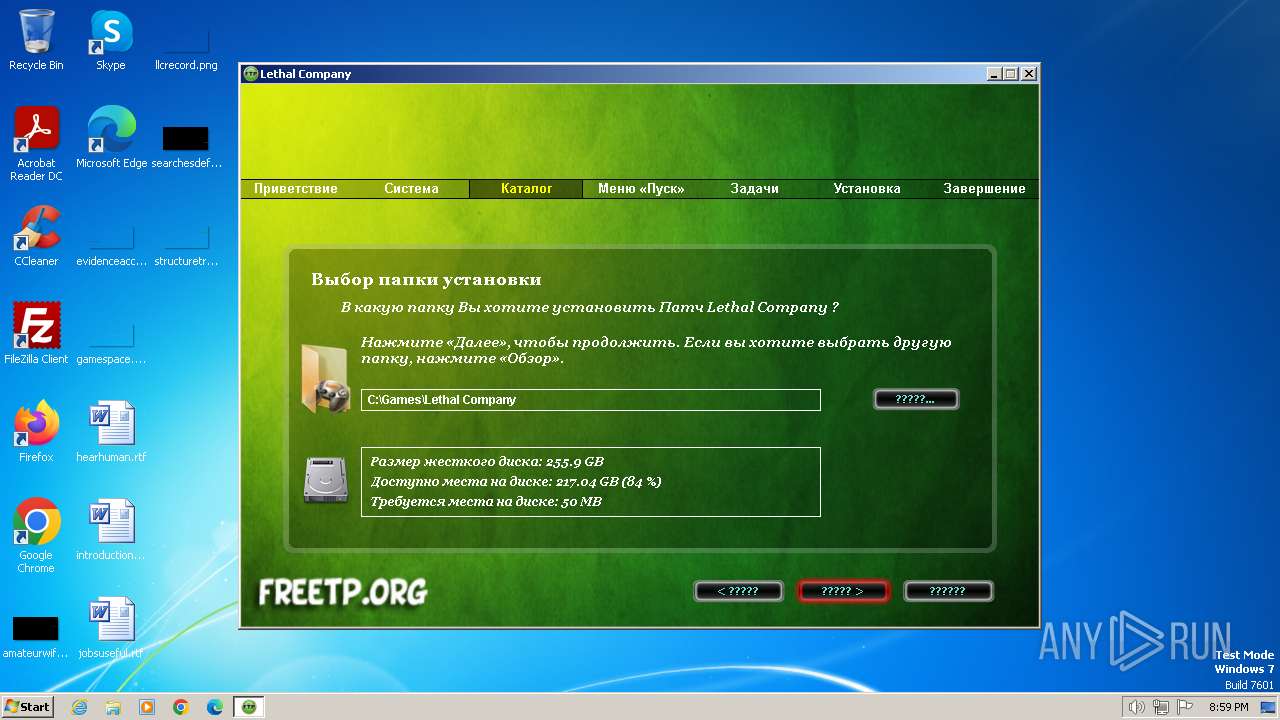Click the taskbar clock showing 8:59 PM
This screenshot has width=1280, height=720.
(x=1229, y=707)
